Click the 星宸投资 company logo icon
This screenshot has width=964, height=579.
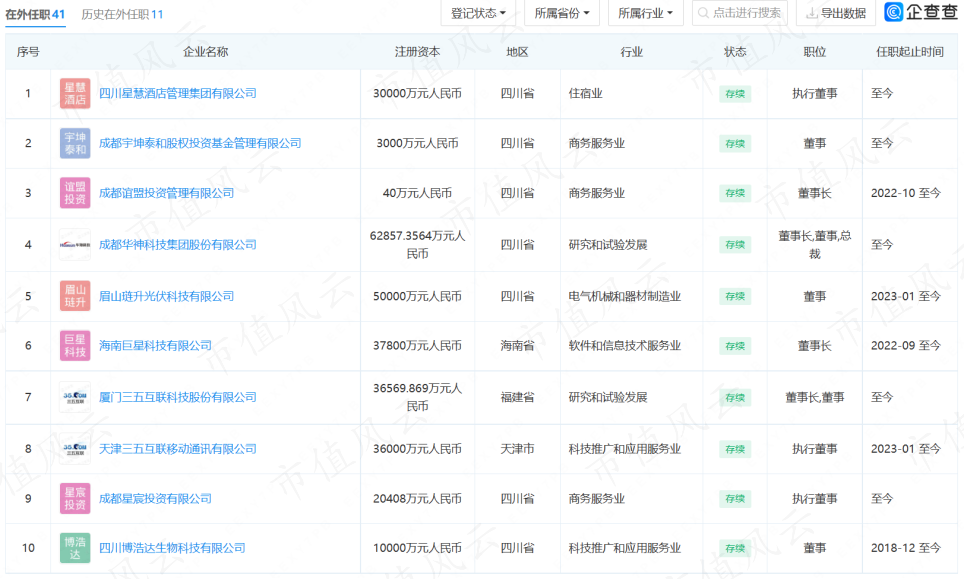(75, 498)
